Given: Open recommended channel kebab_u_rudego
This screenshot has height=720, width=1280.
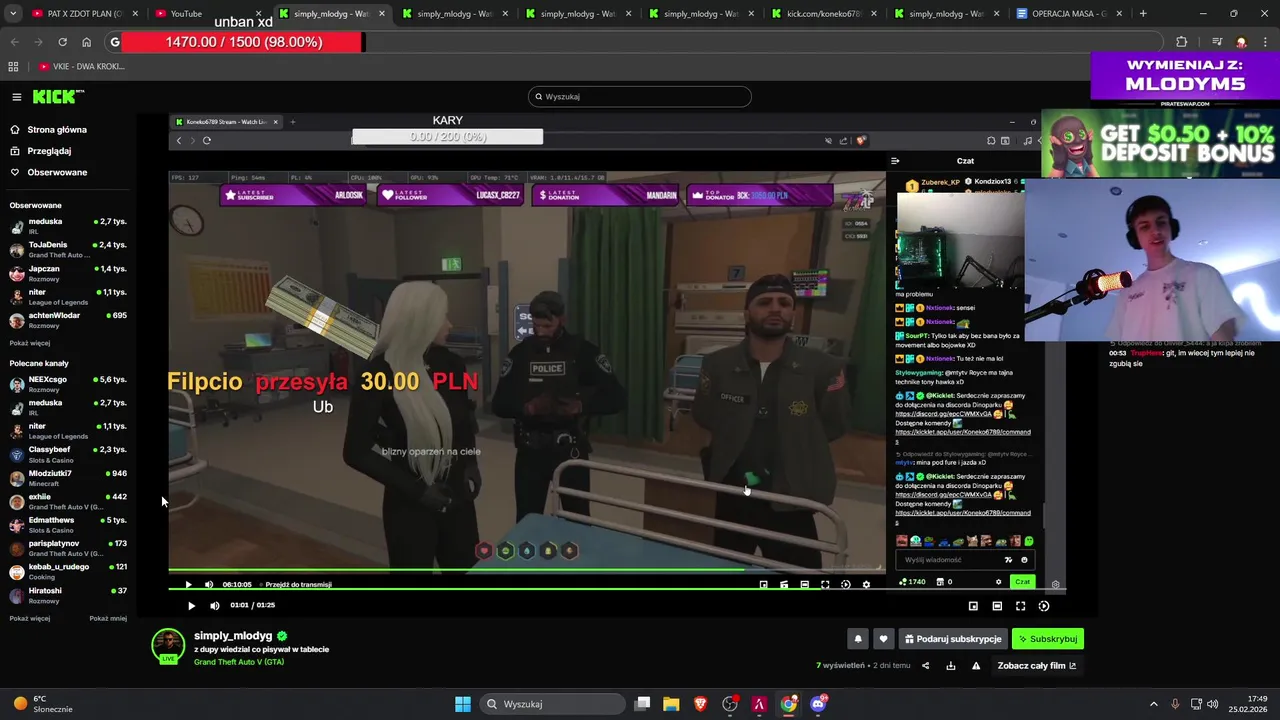Looking at the screenshot, I should (68, 571).
